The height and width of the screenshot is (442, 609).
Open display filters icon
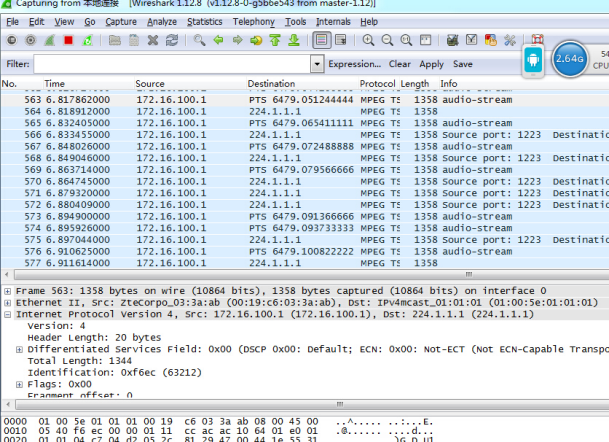click(x=472, y=40)
